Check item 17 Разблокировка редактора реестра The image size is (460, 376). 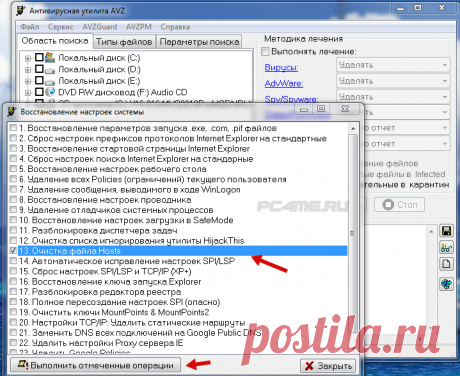point(13,291)
